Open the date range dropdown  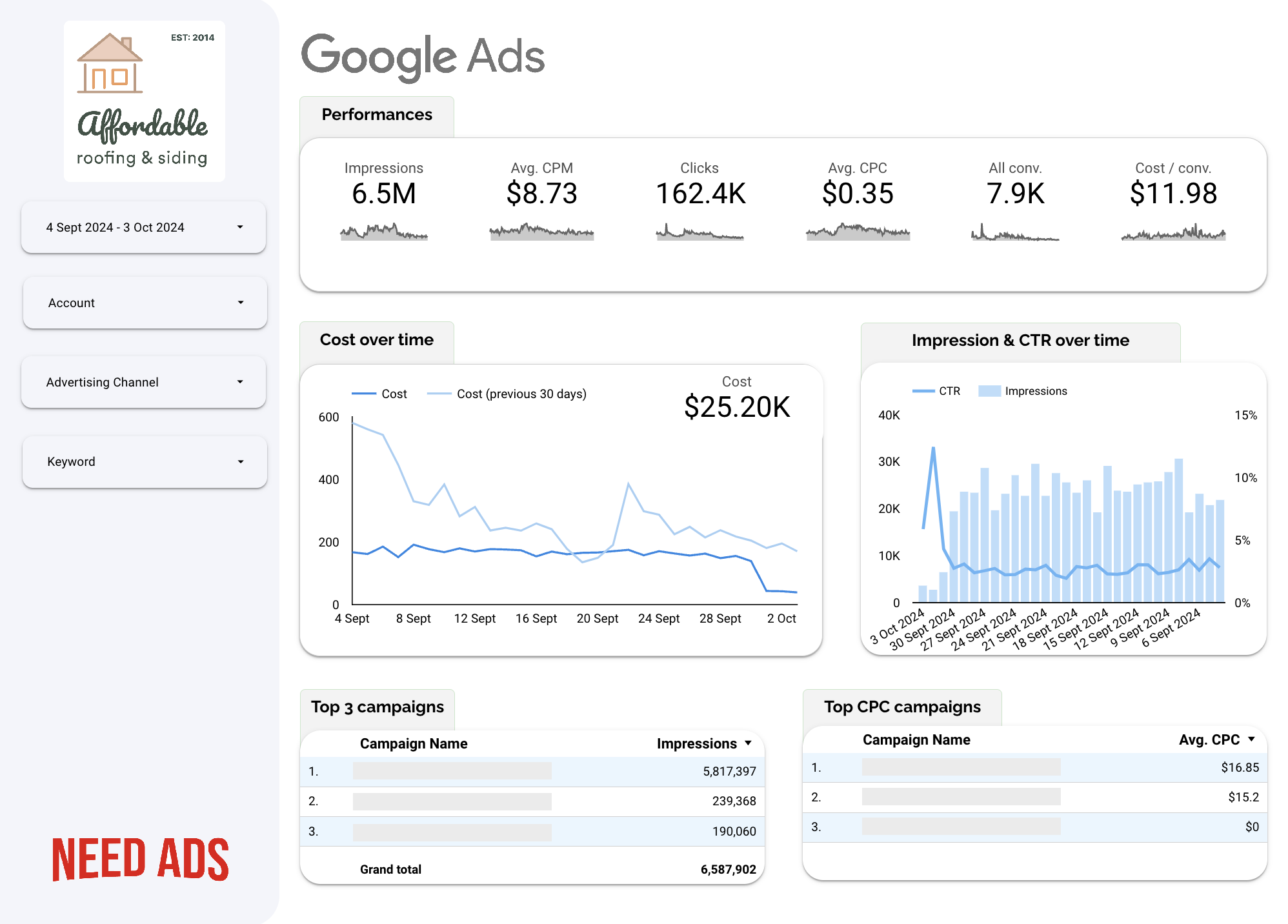pyautogui.click(x=143, y=227)
